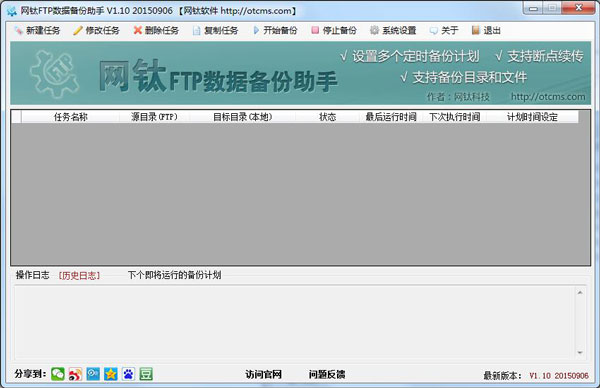This screenshot has height=388, width=600.
Task: Sort by 任务名称 column header
Action: coord(70,117)
